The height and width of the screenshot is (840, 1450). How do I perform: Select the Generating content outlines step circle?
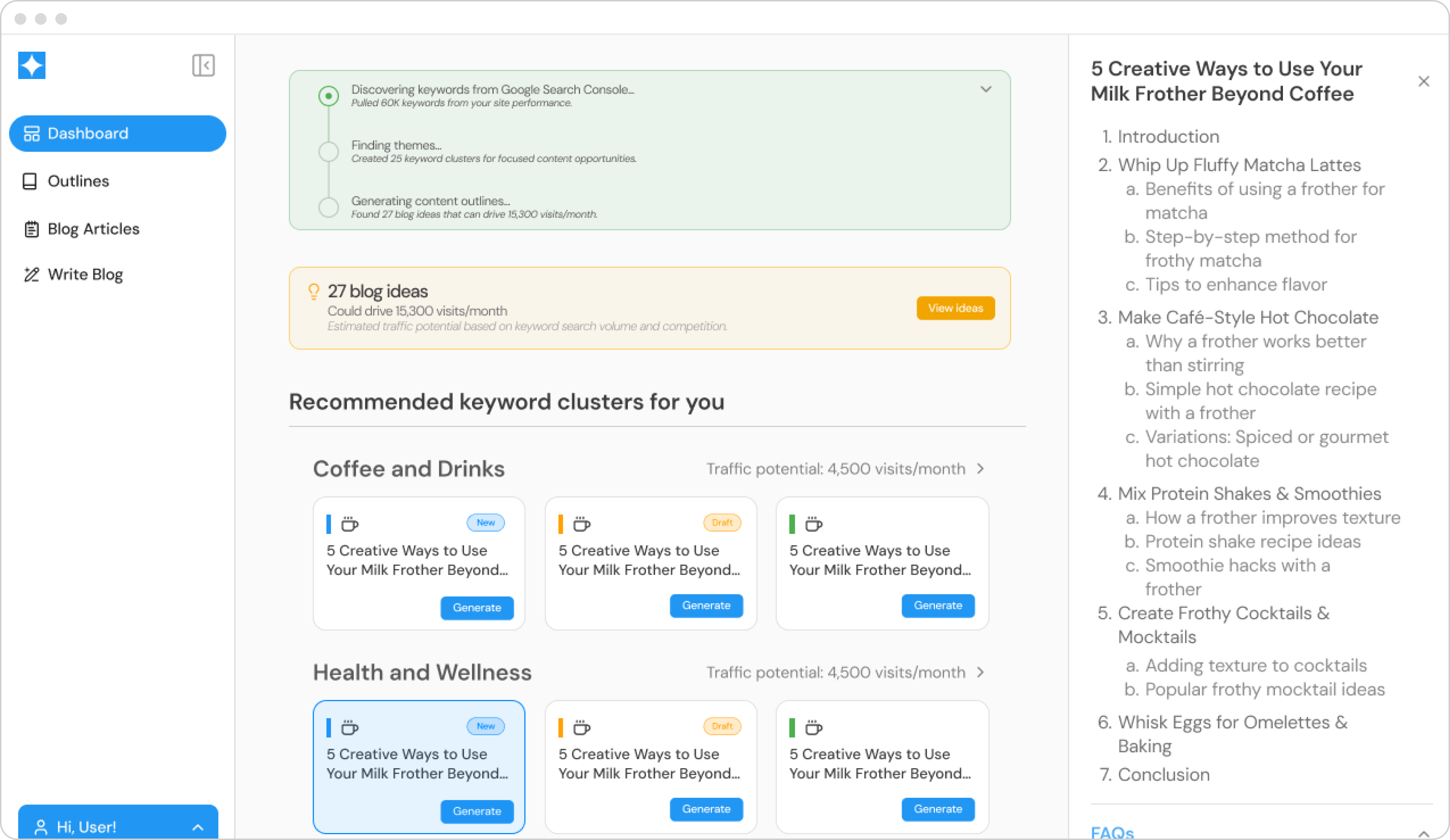click(329, 207)
